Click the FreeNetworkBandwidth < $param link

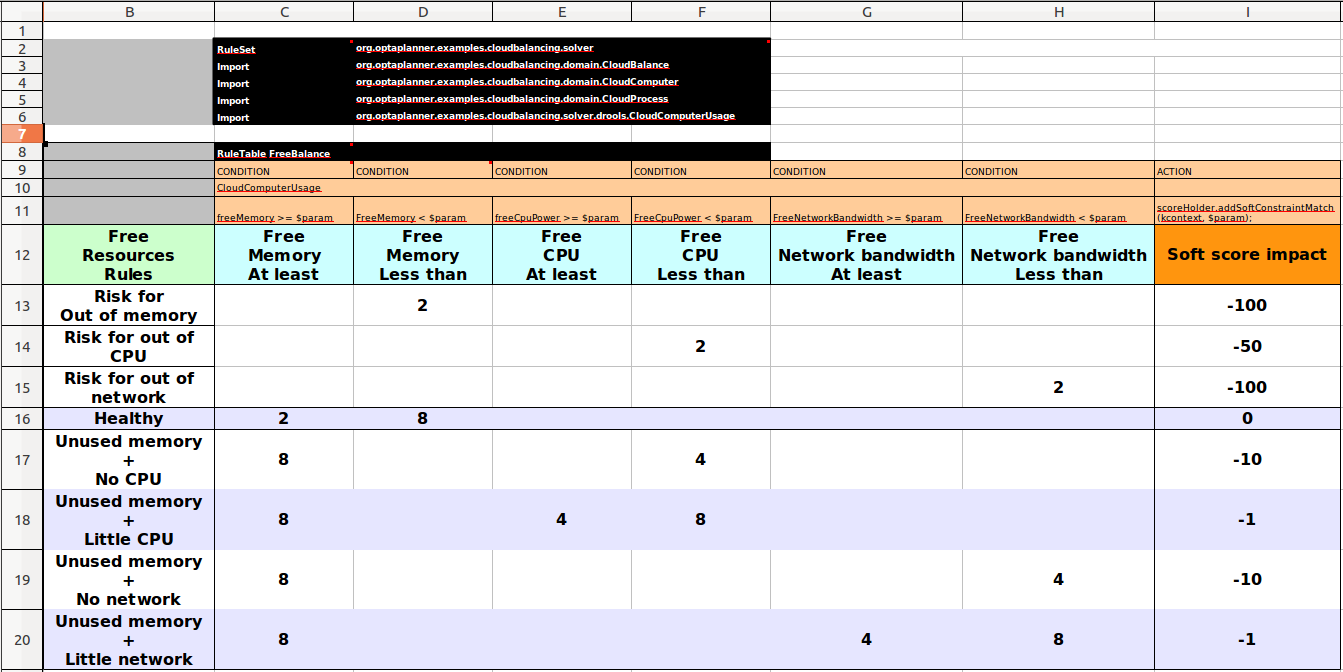click(1046, 216)
